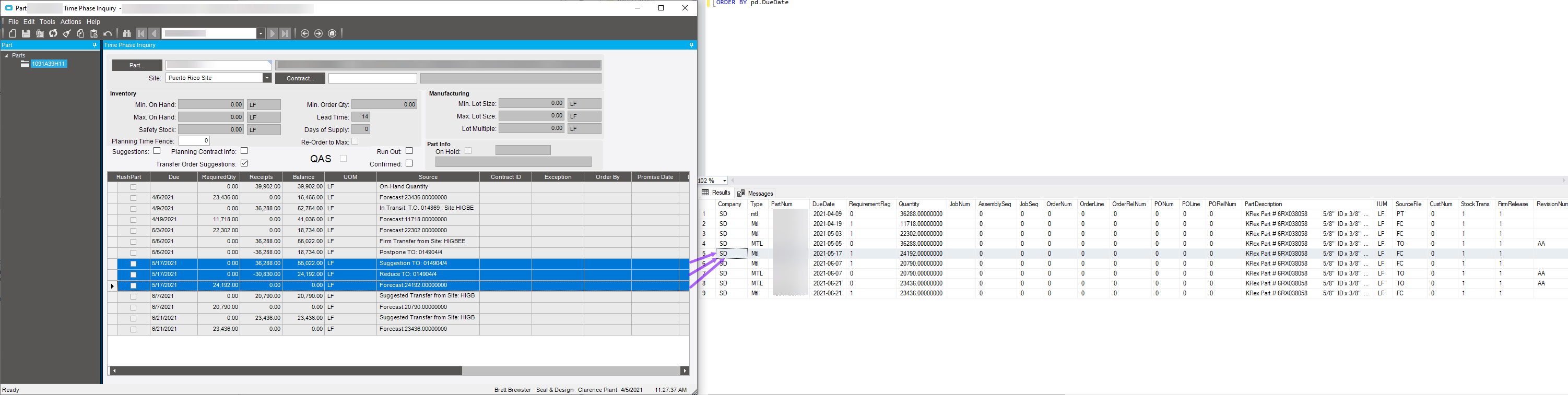Click the Home circular toolbar icon
The image size is (1568, 395).
point(333,33)
